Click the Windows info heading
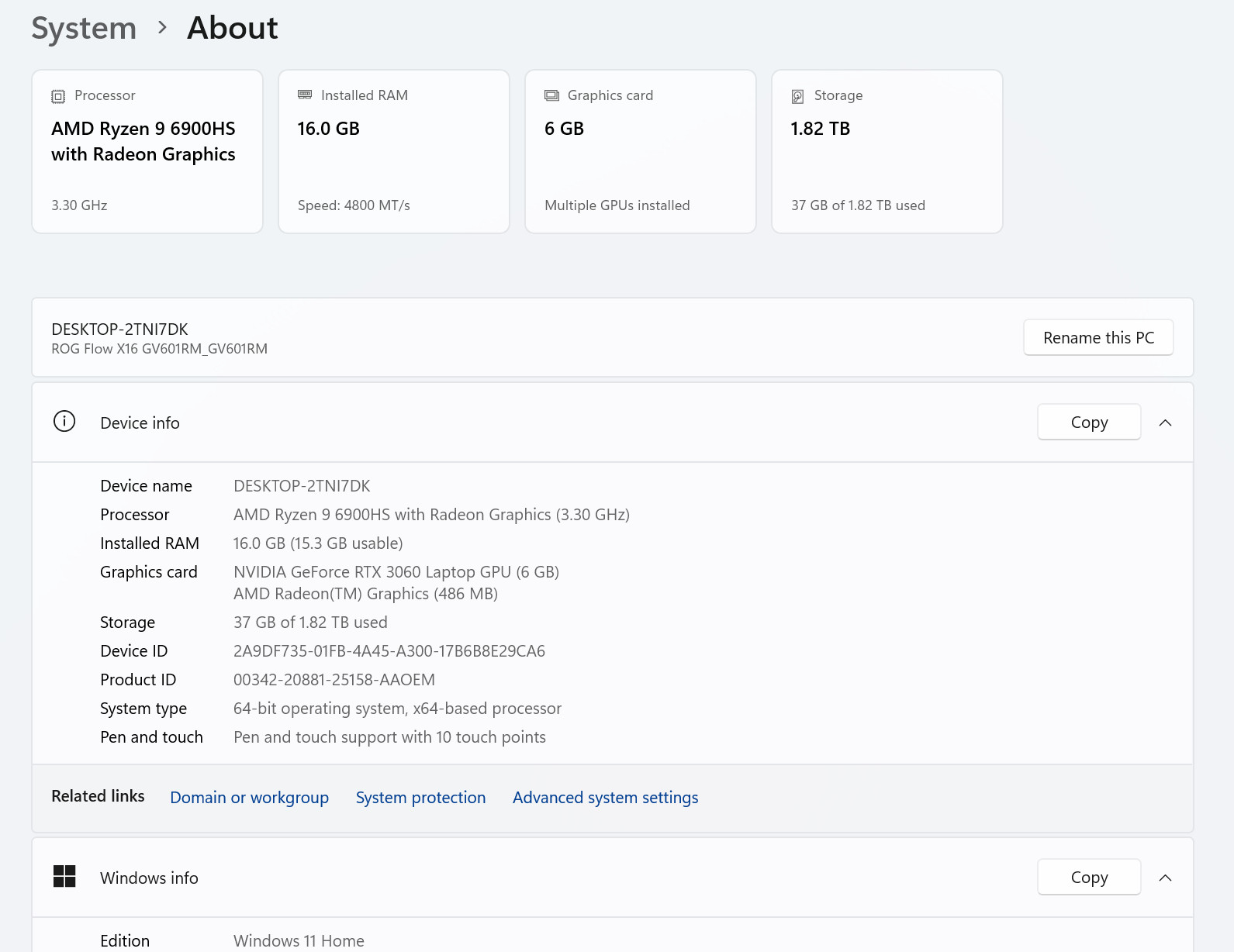Image resolution: width=1234 pixels, height=952 pixels. (x=149, y=878)
